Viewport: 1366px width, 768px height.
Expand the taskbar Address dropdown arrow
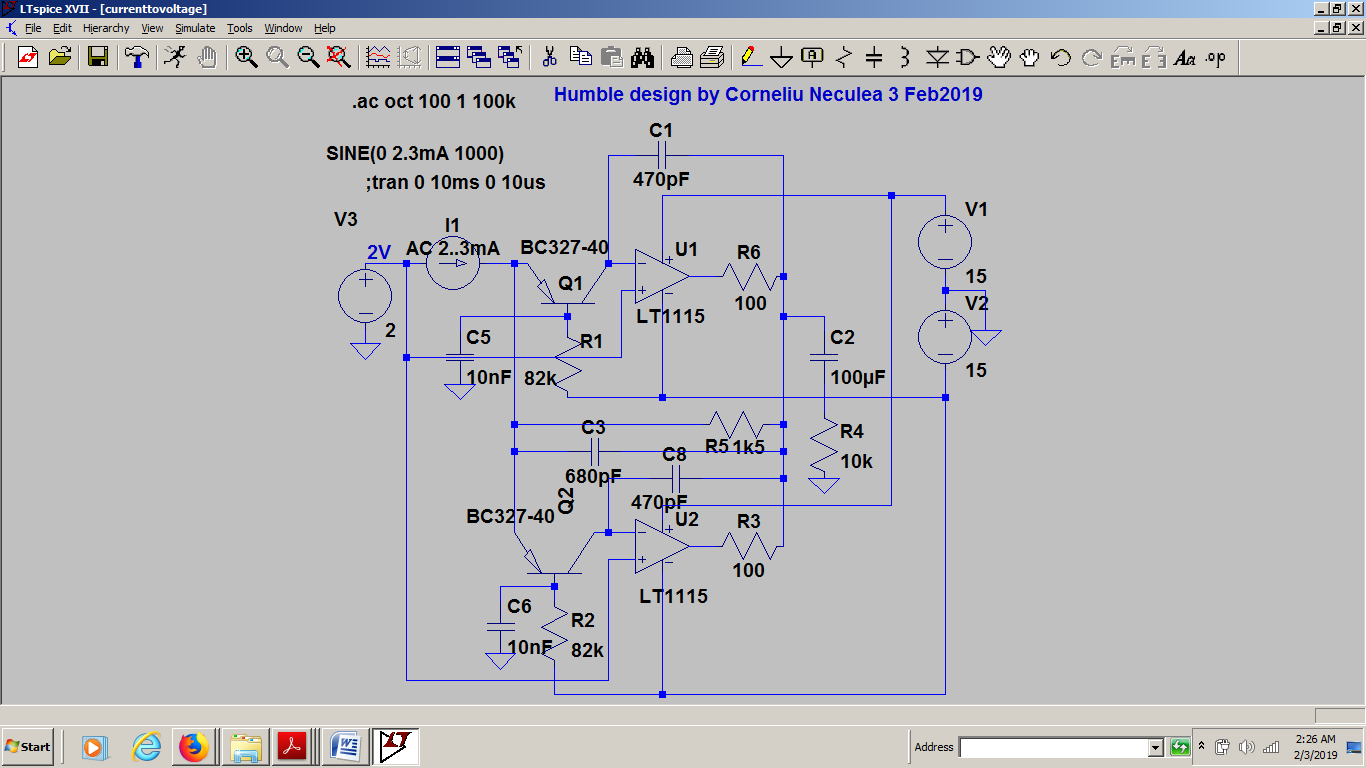click(1155, 747)
